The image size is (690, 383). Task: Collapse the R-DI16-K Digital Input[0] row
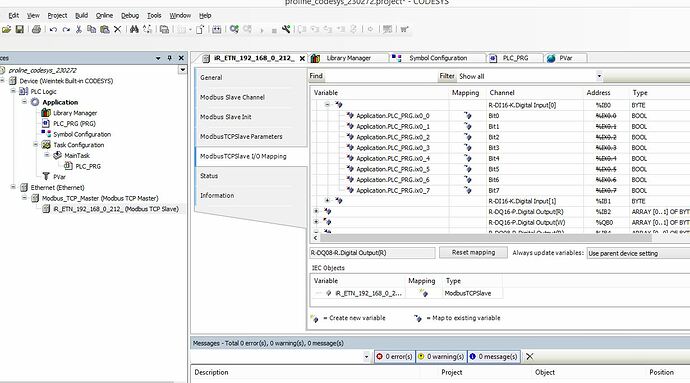tap(327, 105)
